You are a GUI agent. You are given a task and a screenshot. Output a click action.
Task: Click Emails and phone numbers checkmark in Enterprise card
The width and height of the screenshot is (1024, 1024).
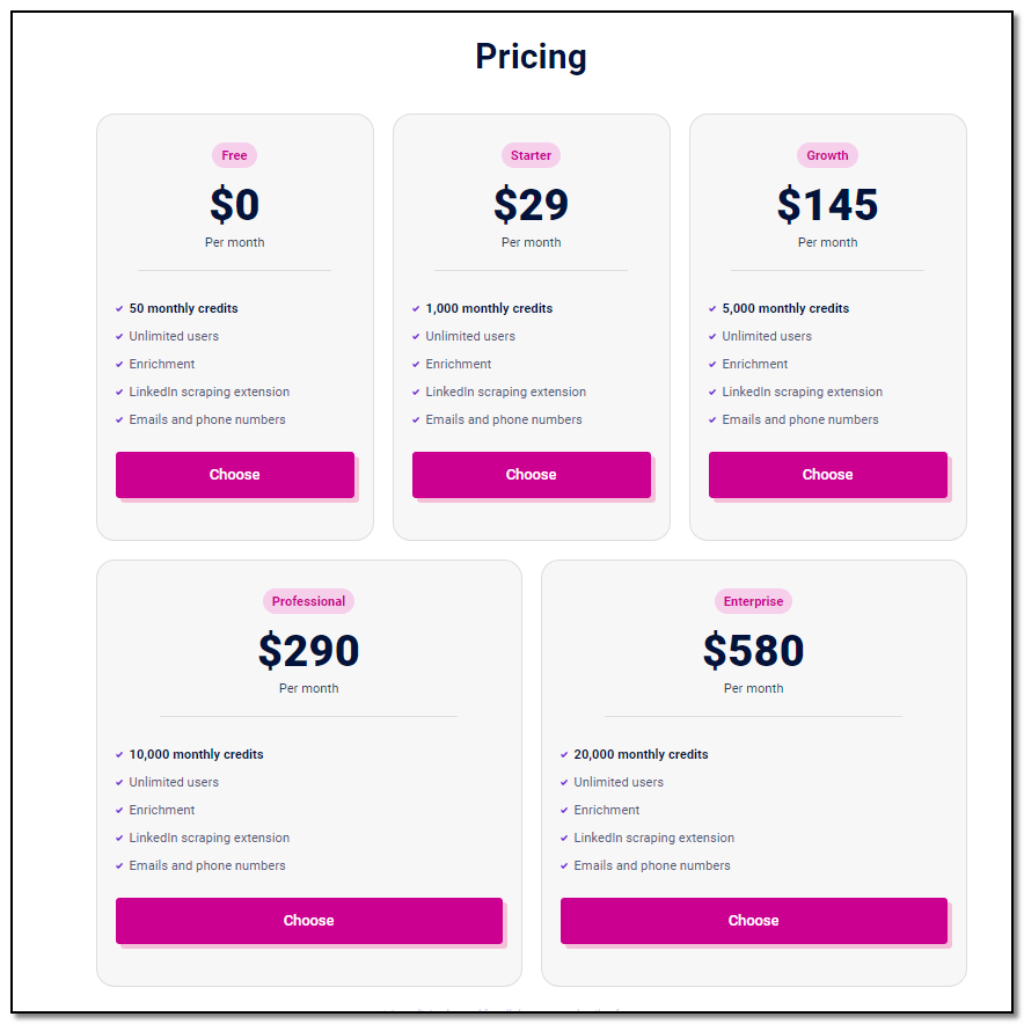coord(564,866)
